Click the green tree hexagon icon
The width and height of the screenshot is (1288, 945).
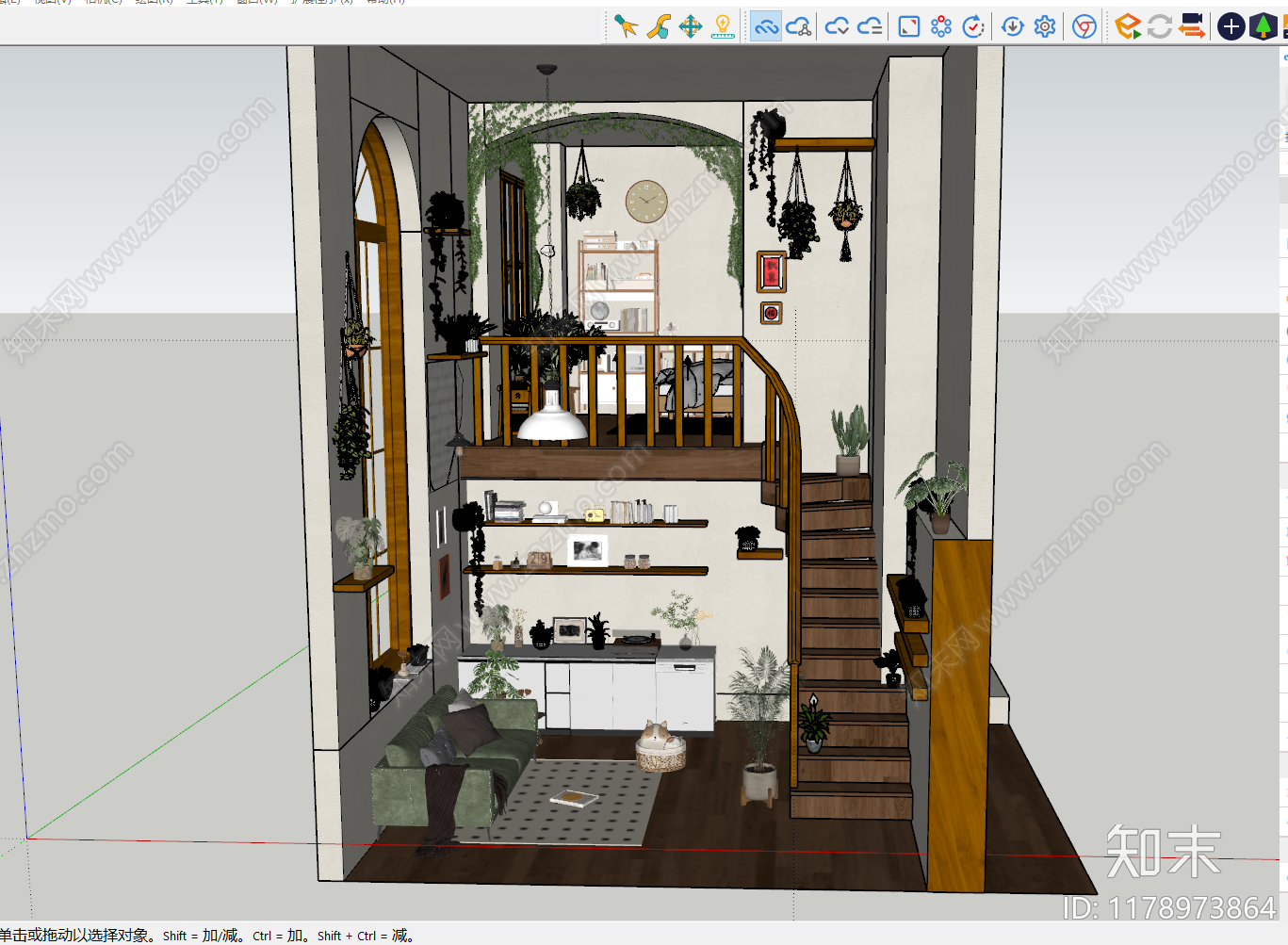(x=1263, y=26)
